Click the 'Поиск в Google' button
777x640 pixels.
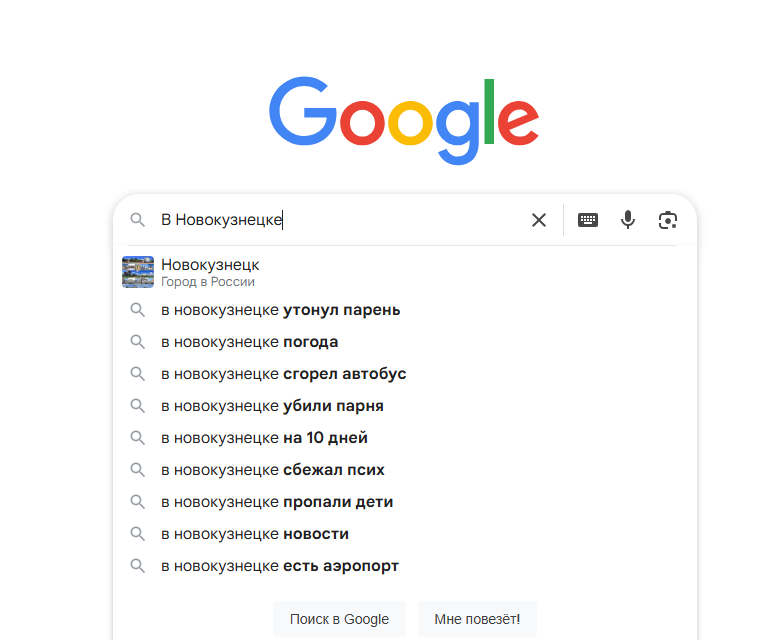tap(339, 619)
